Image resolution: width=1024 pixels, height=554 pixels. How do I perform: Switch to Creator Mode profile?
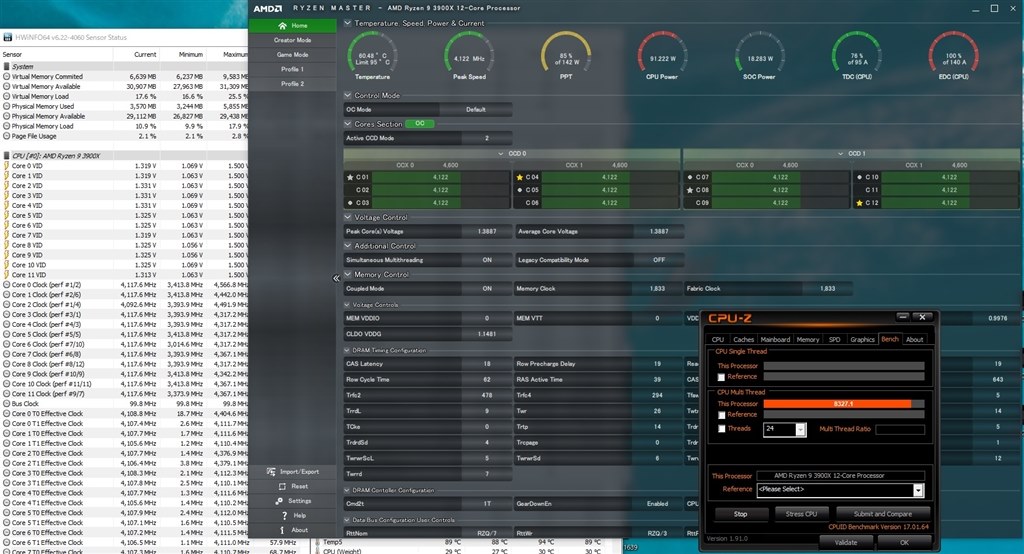292,41
